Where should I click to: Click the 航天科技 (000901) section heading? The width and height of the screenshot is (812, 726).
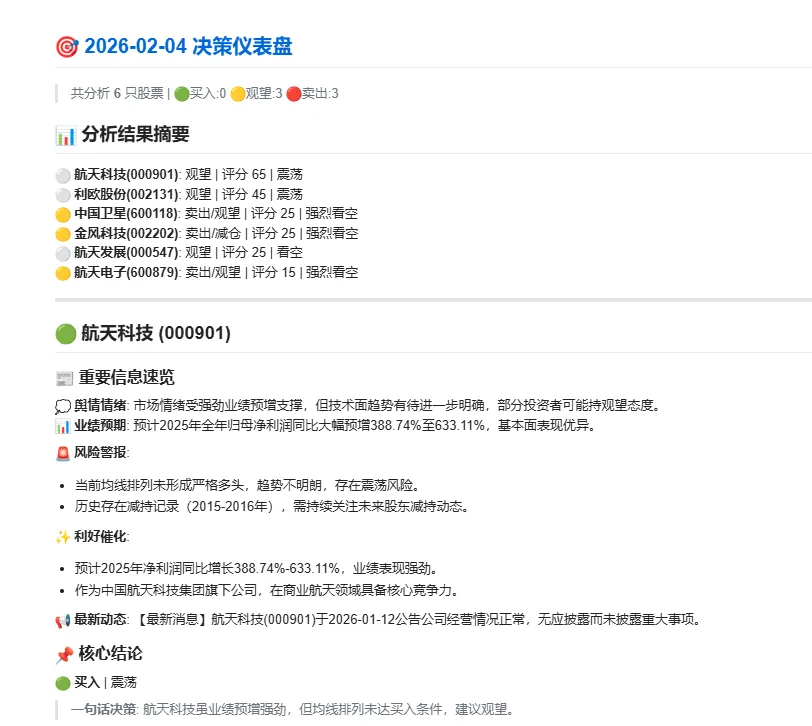coord(156,333)
